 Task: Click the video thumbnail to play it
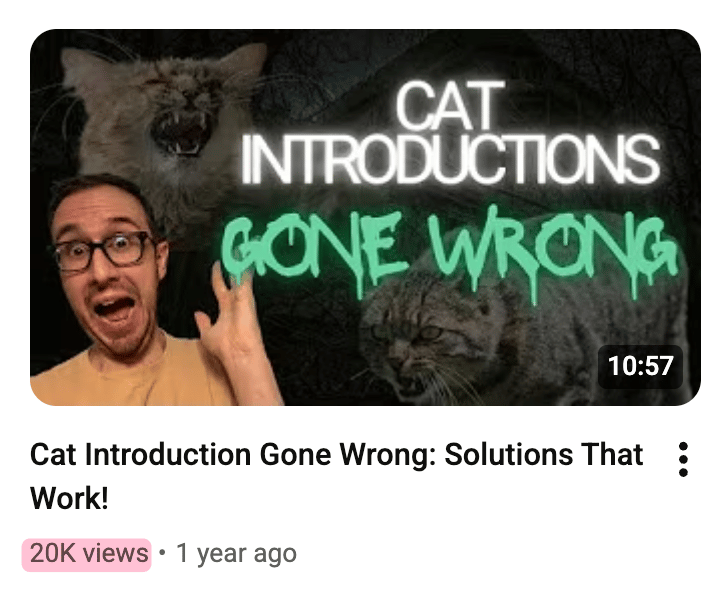coord(365,217)
